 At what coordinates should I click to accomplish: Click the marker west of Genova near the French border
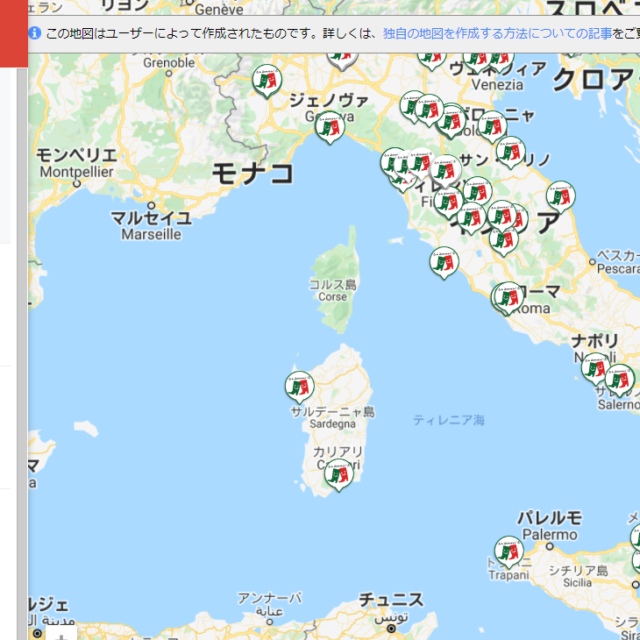coord(267,81)
